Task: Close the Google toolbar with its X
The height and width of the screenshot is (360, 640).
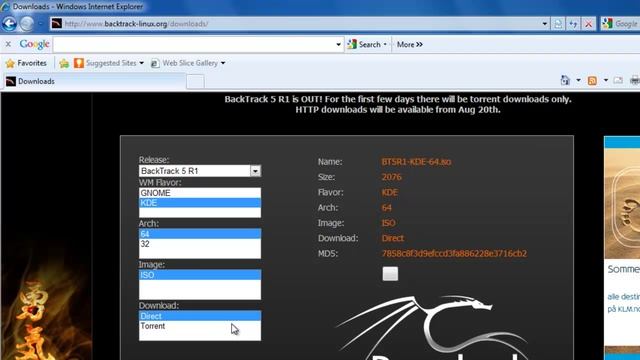Action: click(x=8, y=44)
